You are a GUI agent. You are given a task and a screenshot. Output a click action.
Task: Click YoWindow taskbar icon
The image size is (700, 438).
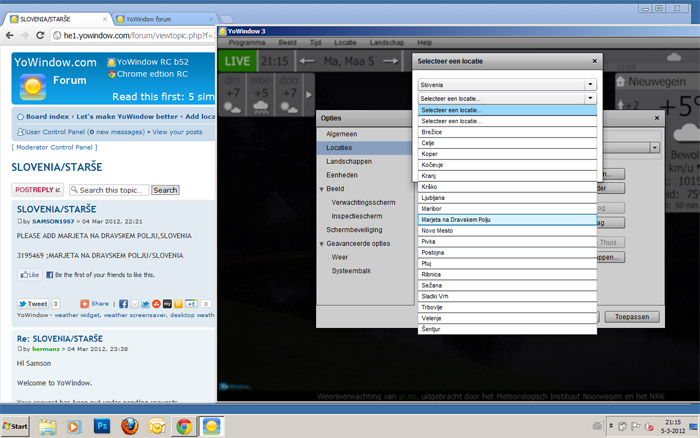click(211, 426)
